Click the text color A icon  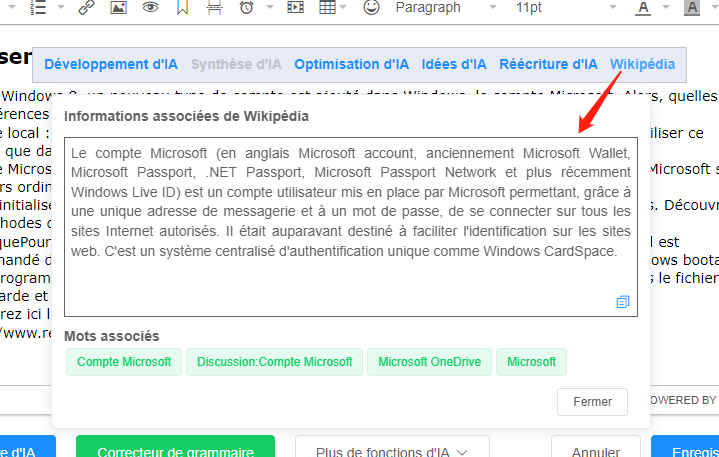(643, 8)
